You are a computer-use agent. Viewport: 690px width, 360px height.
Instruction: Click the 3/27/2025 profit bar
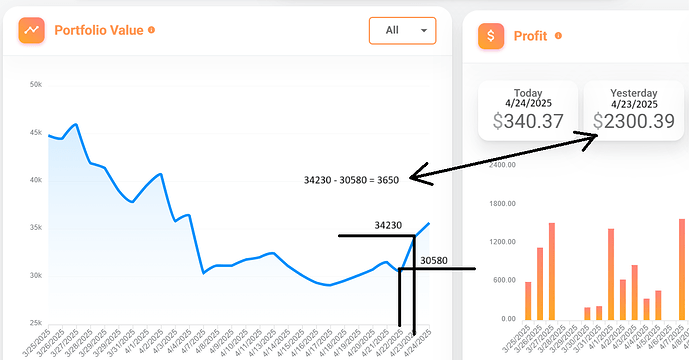tap(552, 272)
